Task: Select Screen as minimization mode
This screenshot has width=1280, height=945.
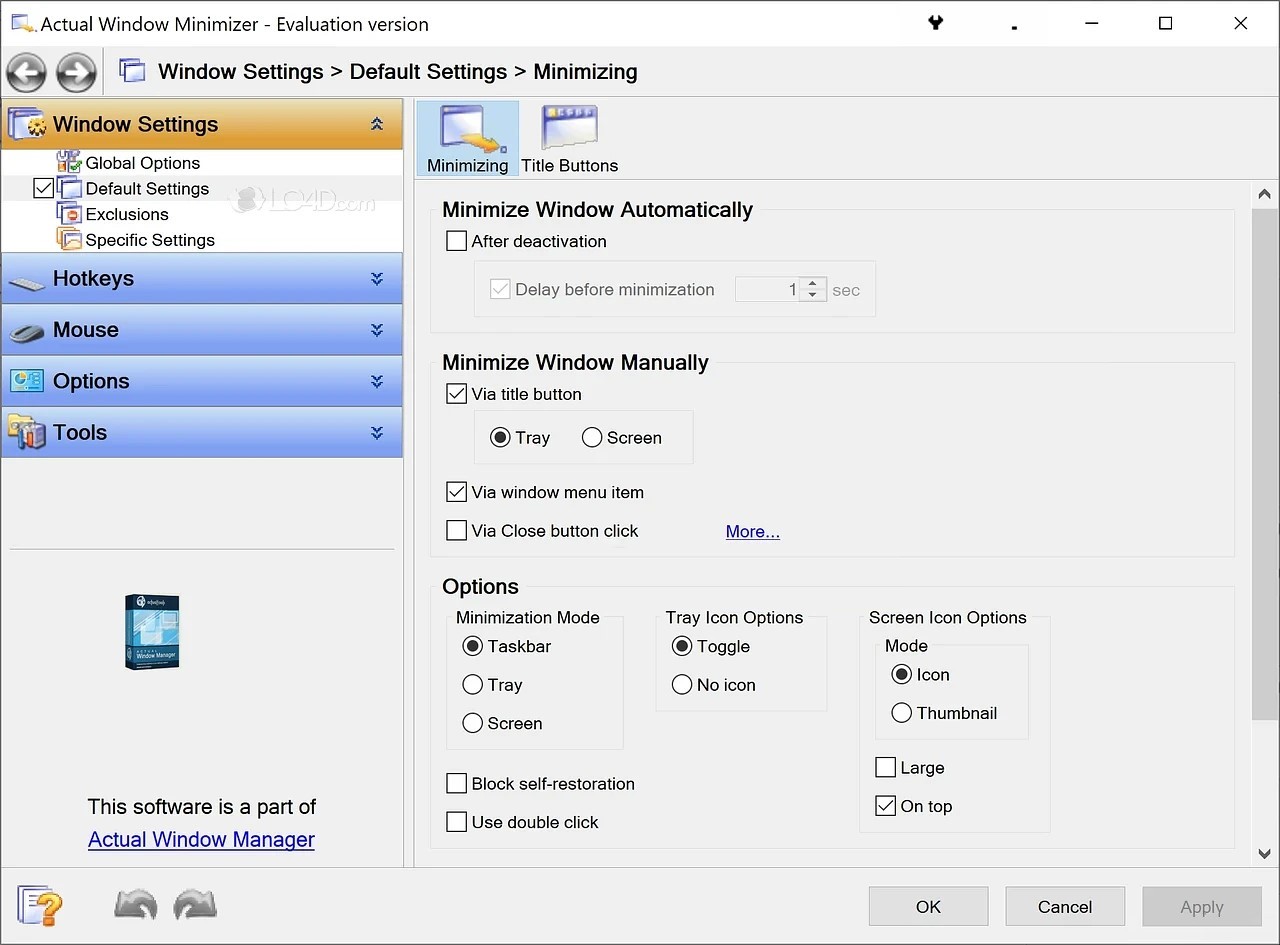Action: (471, 722)
